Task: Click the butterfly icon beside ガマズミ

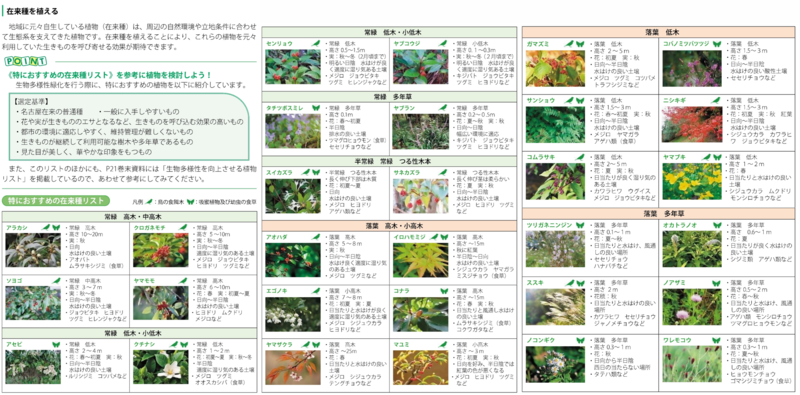Action: (x=580, y=44)
